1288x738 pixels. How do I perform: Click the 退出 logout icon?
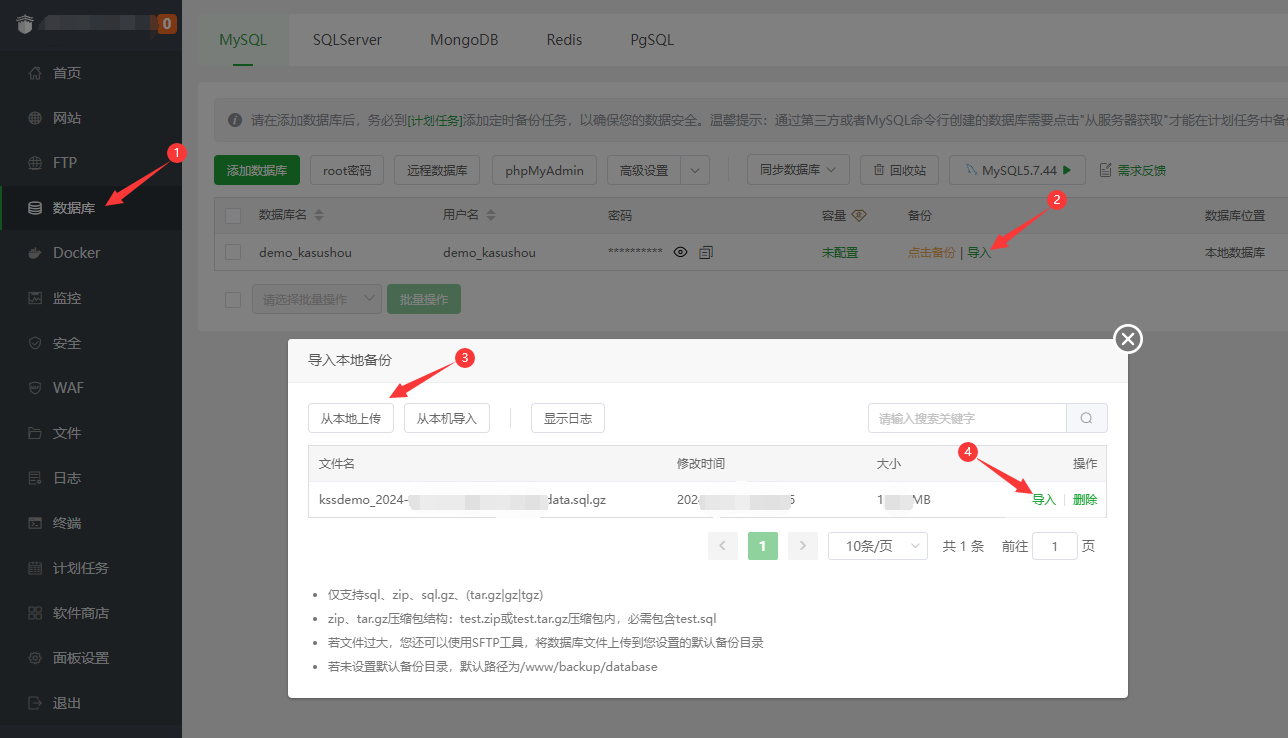35,703
